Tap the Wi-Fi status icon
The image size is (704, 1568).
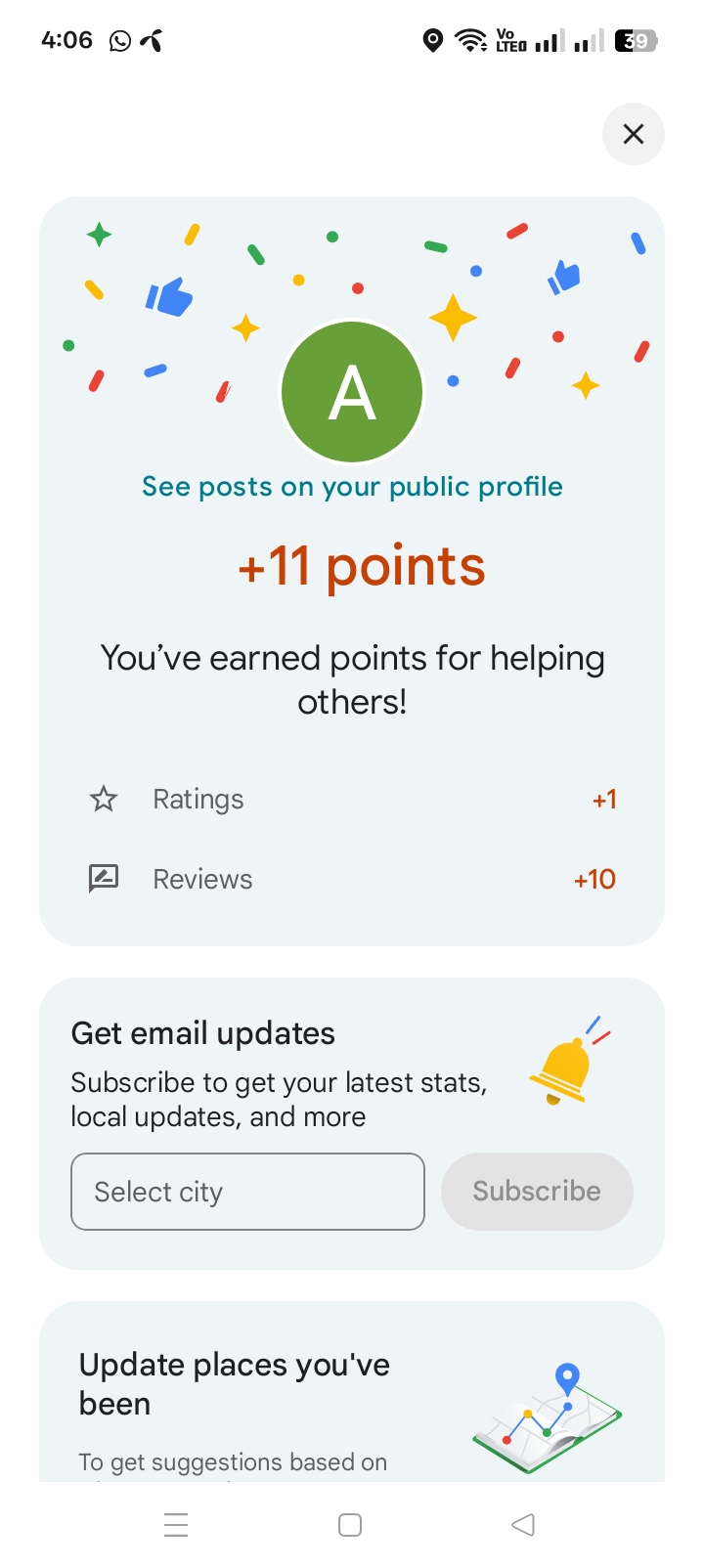coord(470,40)
